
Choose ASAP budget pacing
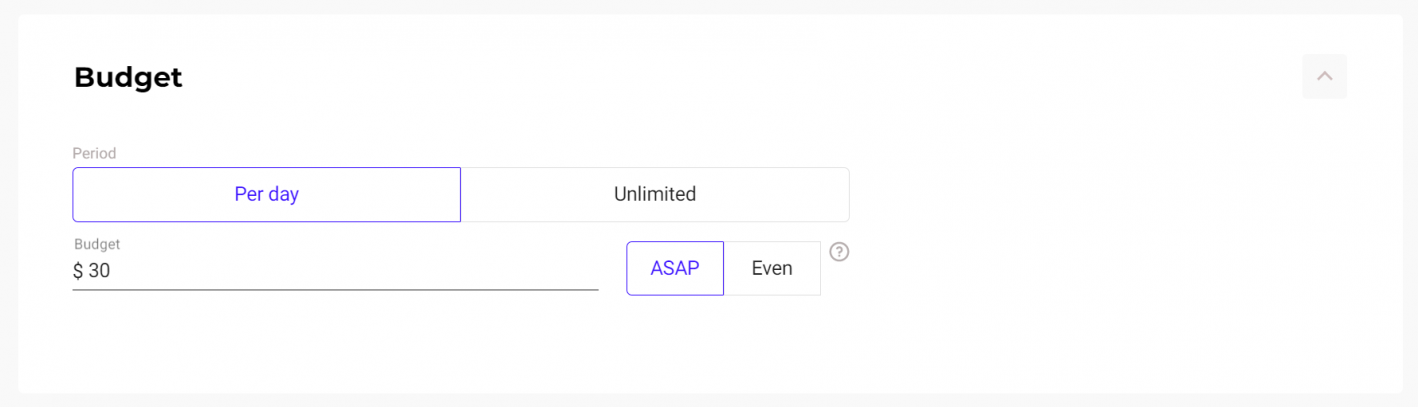pyautogui.click(x=675, y=268)
